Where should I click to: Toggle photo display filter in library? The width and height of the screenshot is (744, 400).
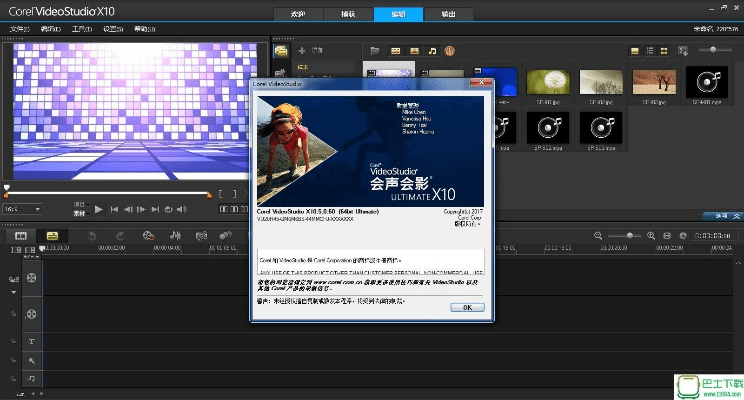tap(414, 50)
